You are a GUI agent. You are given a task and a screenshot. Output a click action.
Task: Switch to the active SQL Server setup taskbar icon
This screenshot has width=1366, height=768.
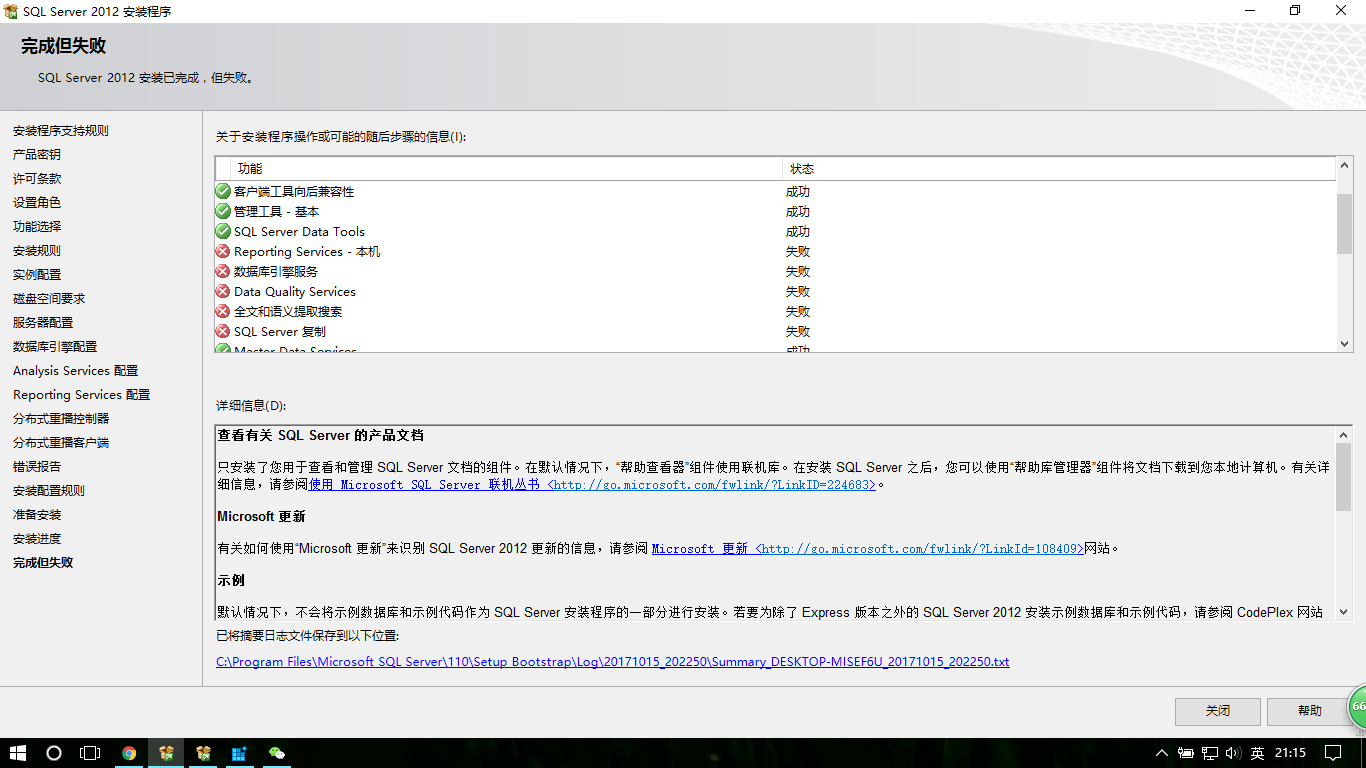pos(166,753)
